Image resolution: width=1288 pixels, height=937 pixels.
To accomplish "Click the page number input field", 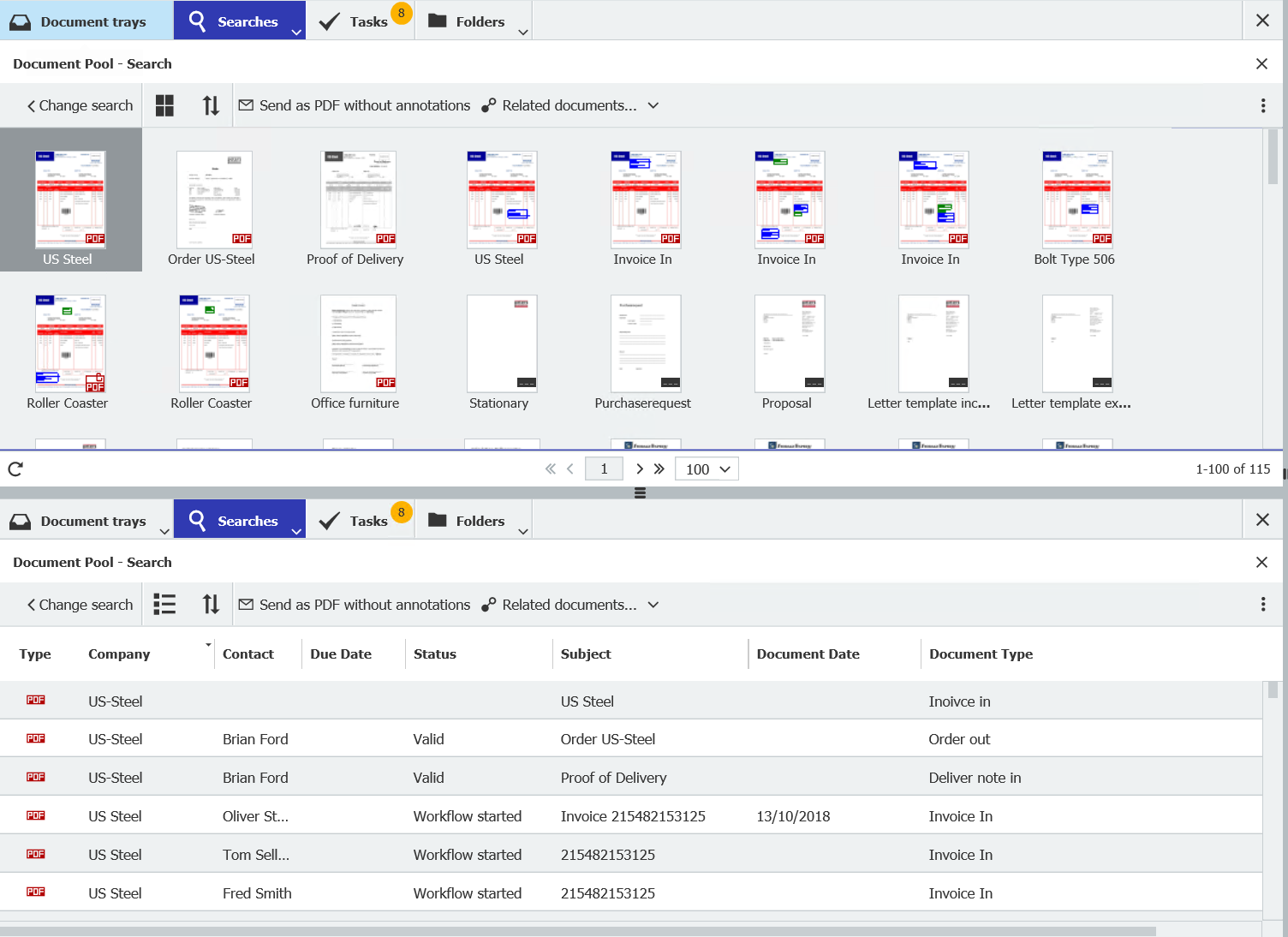I will click(604, 468).
